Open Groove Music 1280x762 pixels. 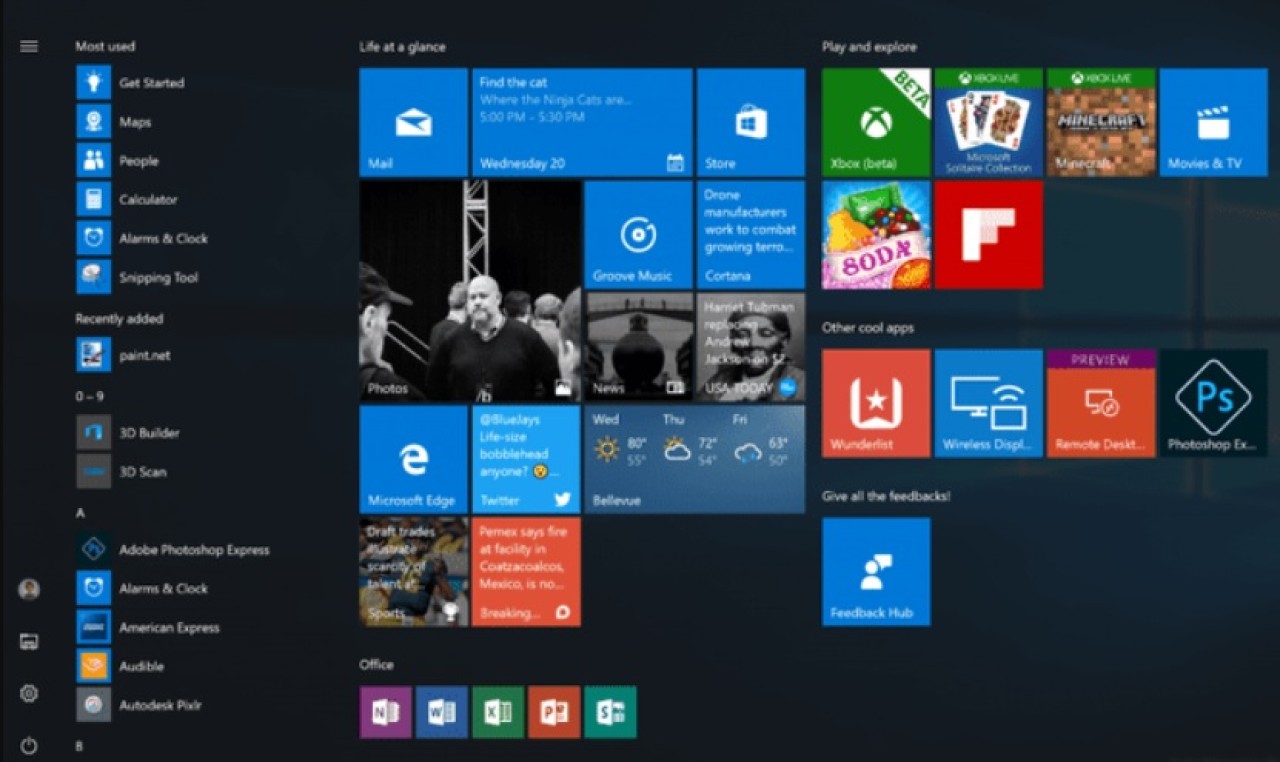pos(637,234)
